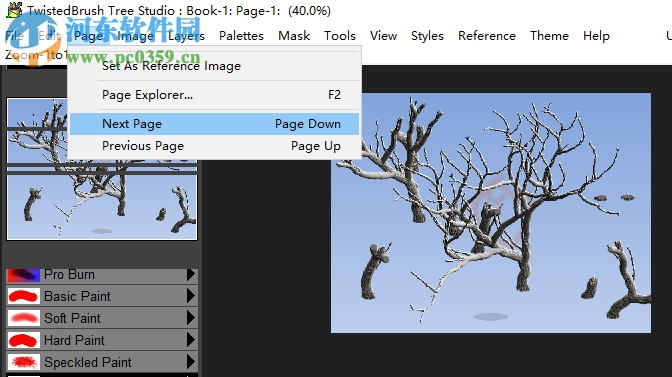Click the Soft Paint swatch icon
Image resolution: width=672 pixels, height=377 pixels.
(x=24, y=318)
